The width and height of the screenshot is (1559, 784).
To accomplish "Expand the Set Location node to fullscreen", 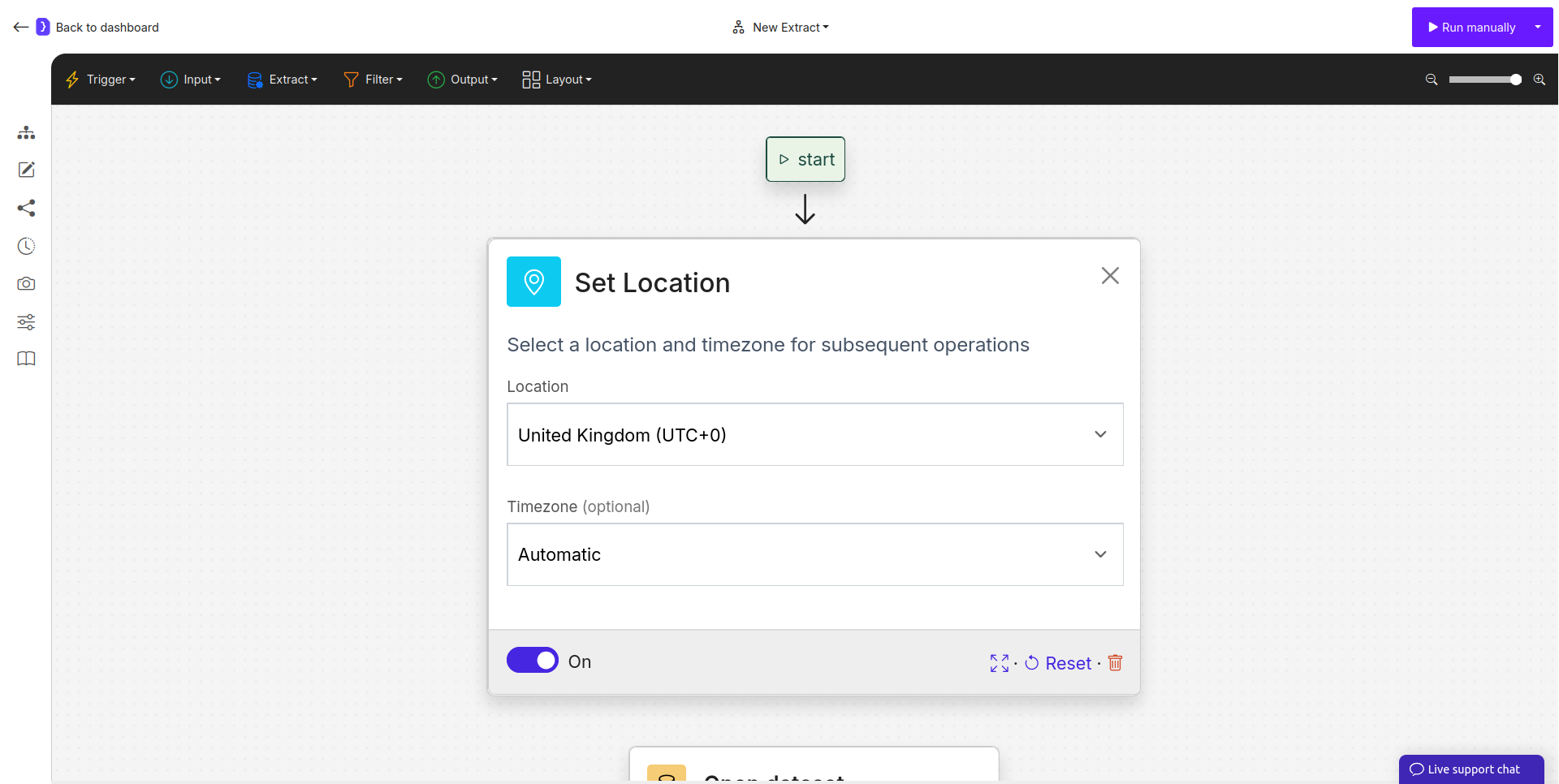I will click(1000, 663).
